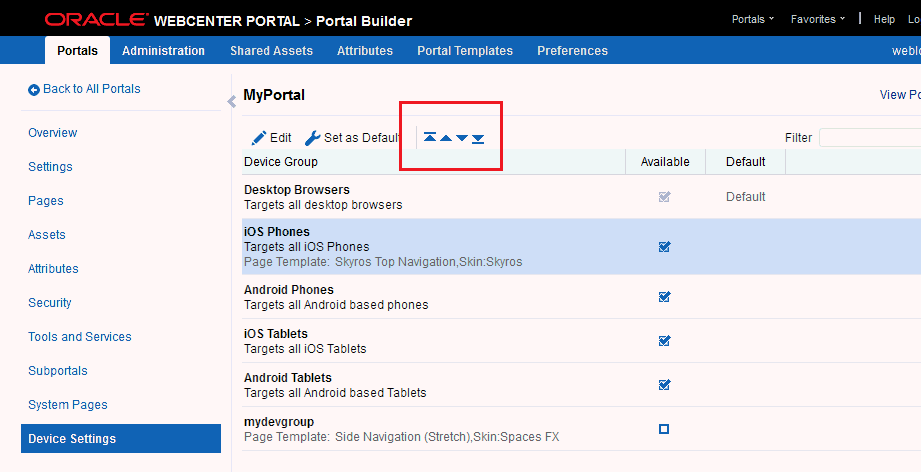This screenshot has width=921, height=472.
Task: Click the MyPortal heading
Action: pyautogui.click(x=274, y=95)
